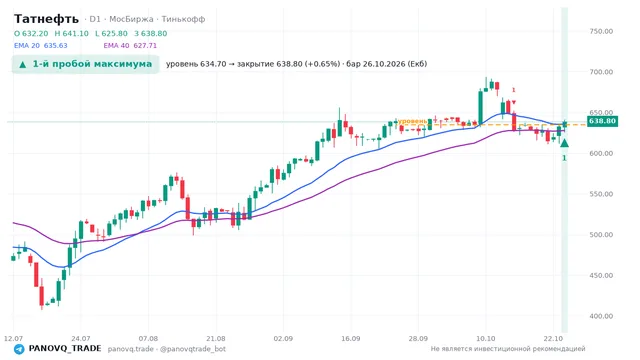This screenshot has height=360, width=640.
Task: Click the '21.08' date label on the time axis
Action: click(x=216, y=338)
